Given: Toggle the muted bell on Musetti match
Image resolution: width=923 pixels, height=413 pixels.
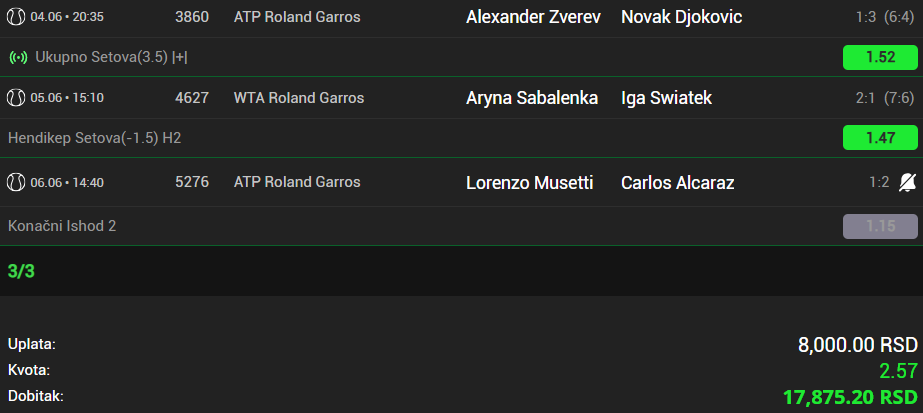Looking at the screenshot, I should (907, 183).
